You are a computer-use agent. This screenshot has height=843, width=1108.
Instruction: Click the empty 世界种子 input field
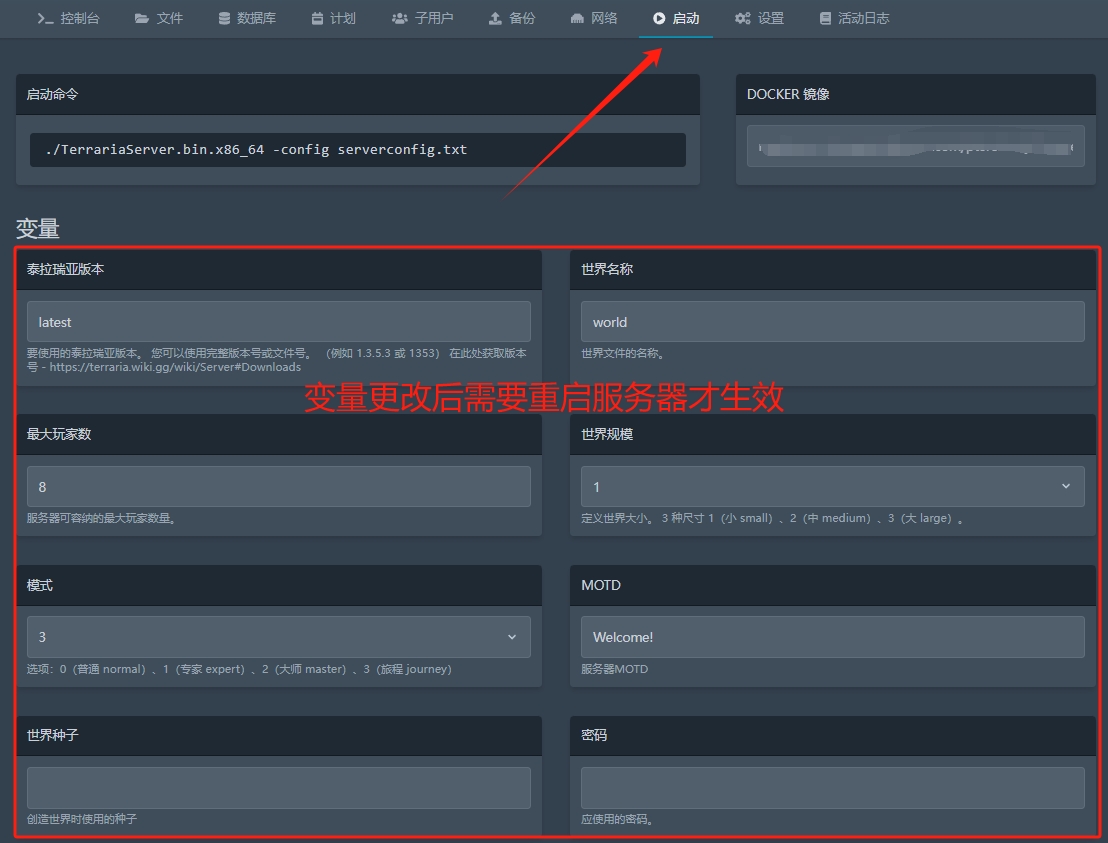(278, 787)
